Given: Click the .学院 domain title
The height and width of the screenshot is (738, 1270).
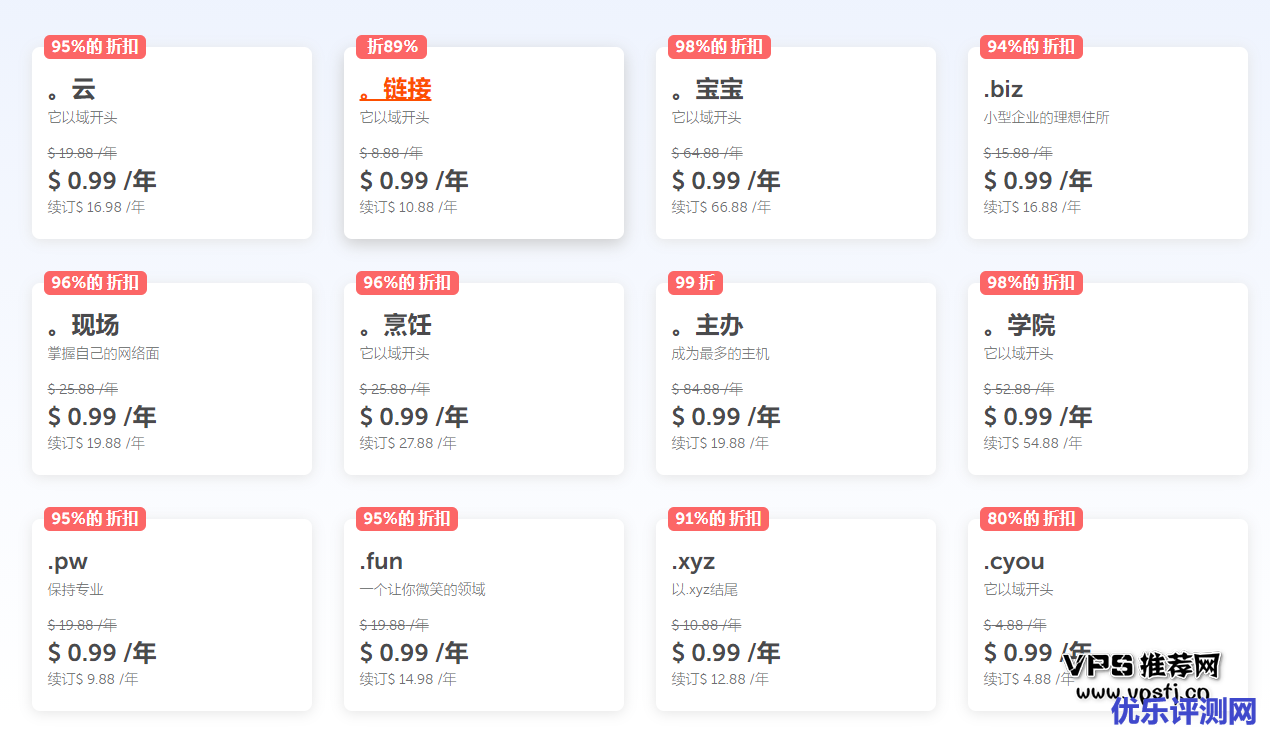Looking at the screenshot, I should [x=1019, y=326].
